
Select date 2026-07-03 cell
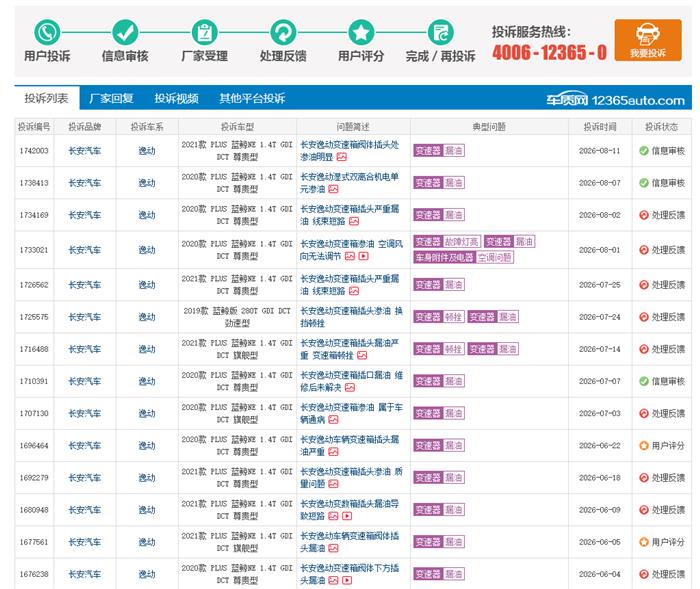(600, 413)
